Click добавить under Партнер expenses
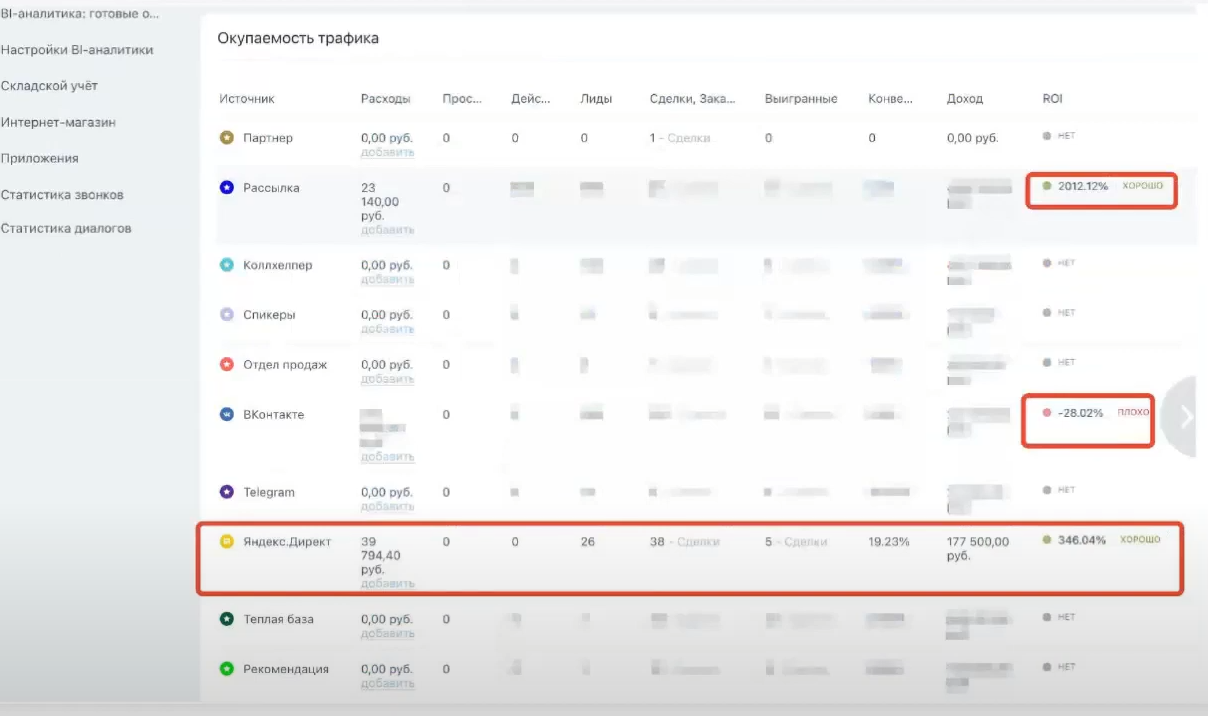 pos(387,152)
